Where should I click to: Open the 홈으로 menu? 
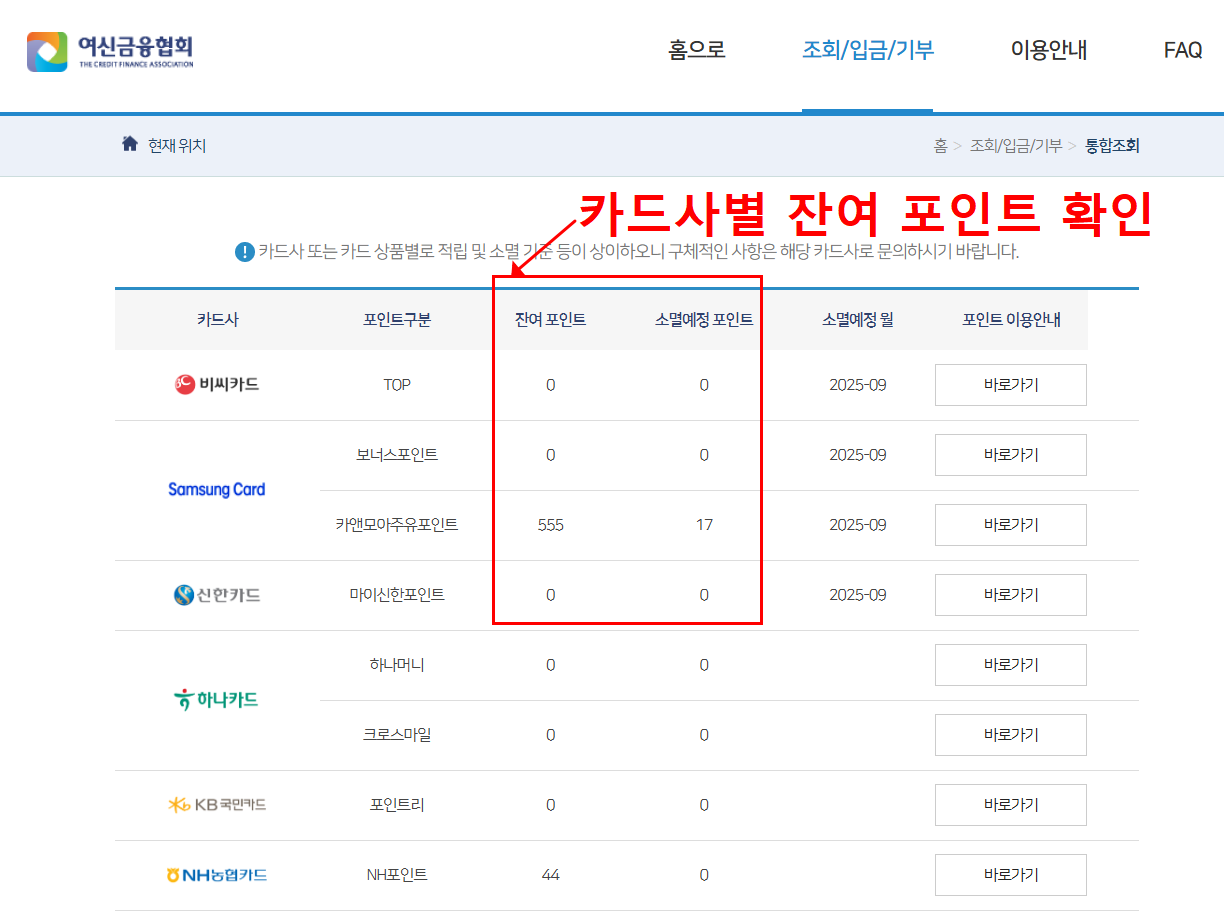[697, 50]
